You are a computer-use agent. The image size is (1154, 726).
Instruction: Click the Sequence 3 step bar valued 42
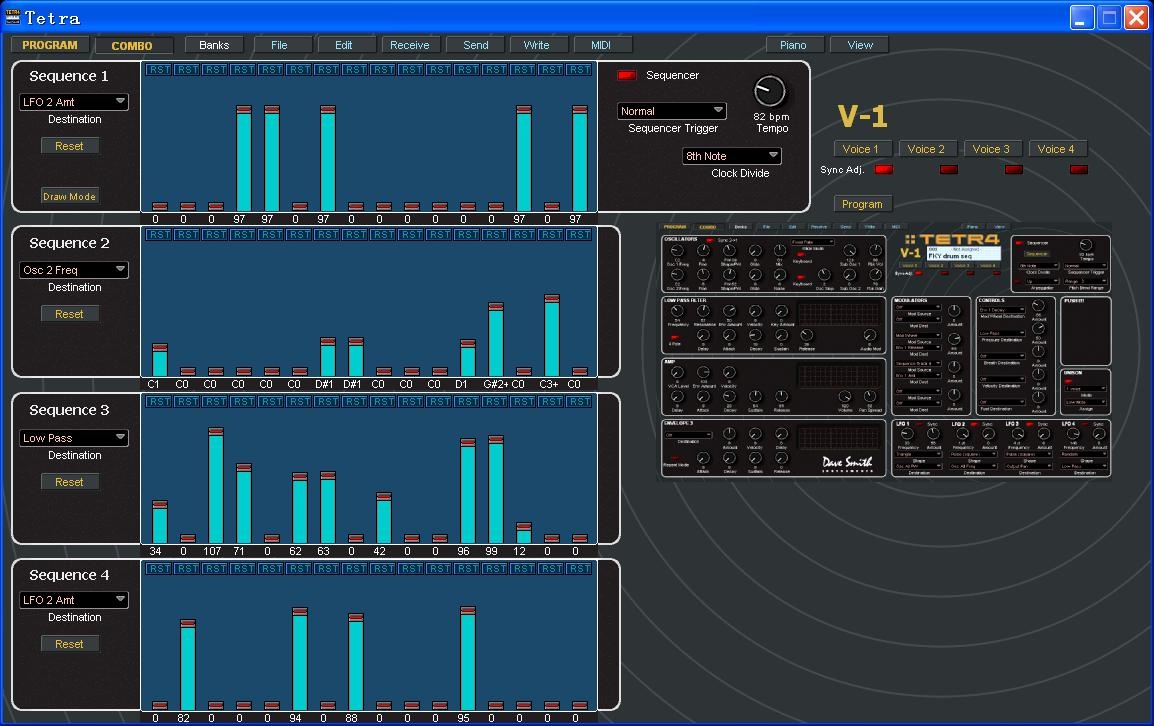[x=383, y=518]
